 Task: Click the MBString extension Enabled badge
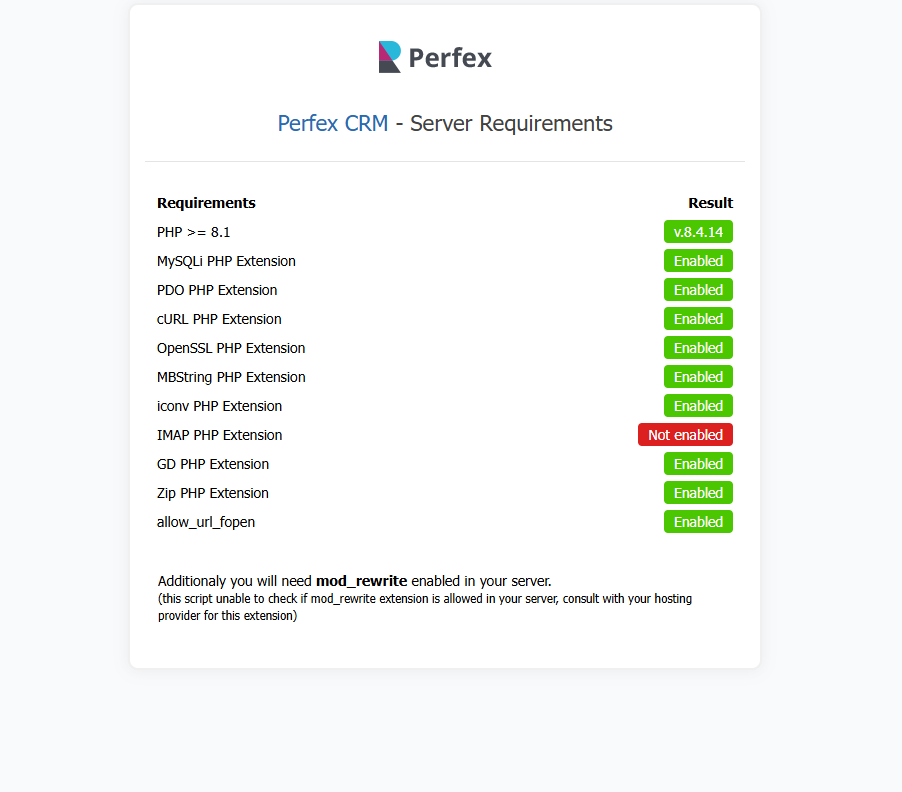(698, 377)
